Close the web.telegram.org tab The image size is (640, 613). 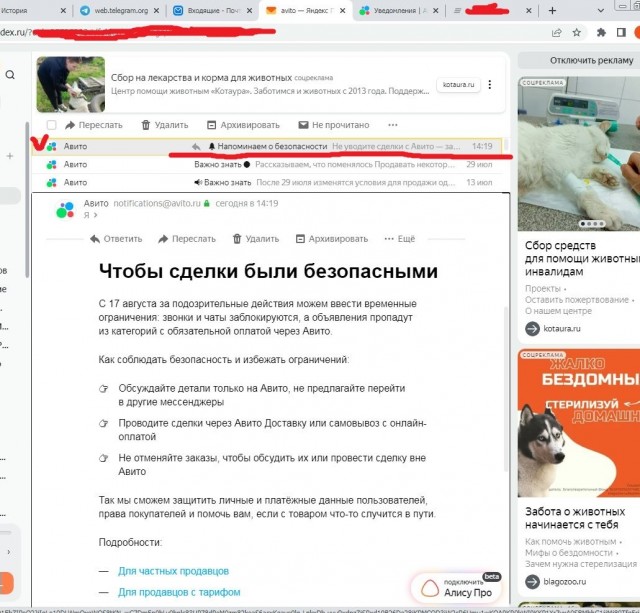[x=156, y=11]
